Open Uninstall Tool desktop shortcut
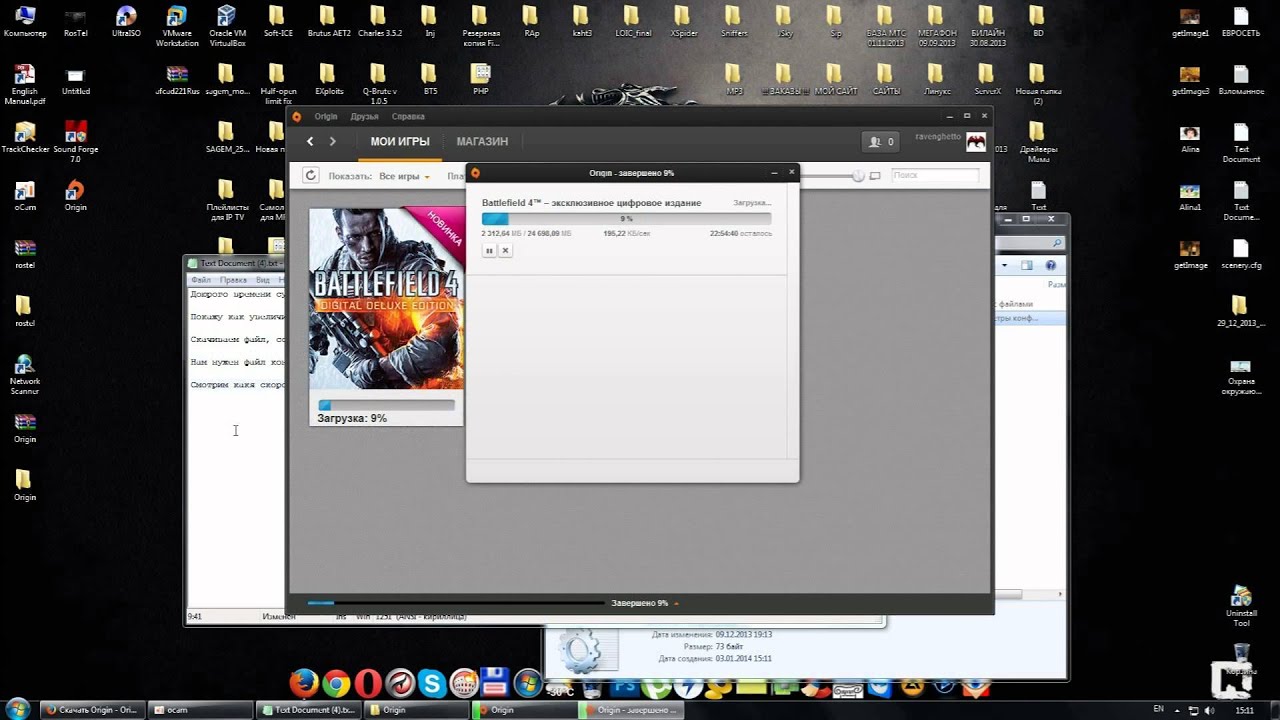The height and width of the screenshot is (720, 1280). click(x=1241, y=606)
